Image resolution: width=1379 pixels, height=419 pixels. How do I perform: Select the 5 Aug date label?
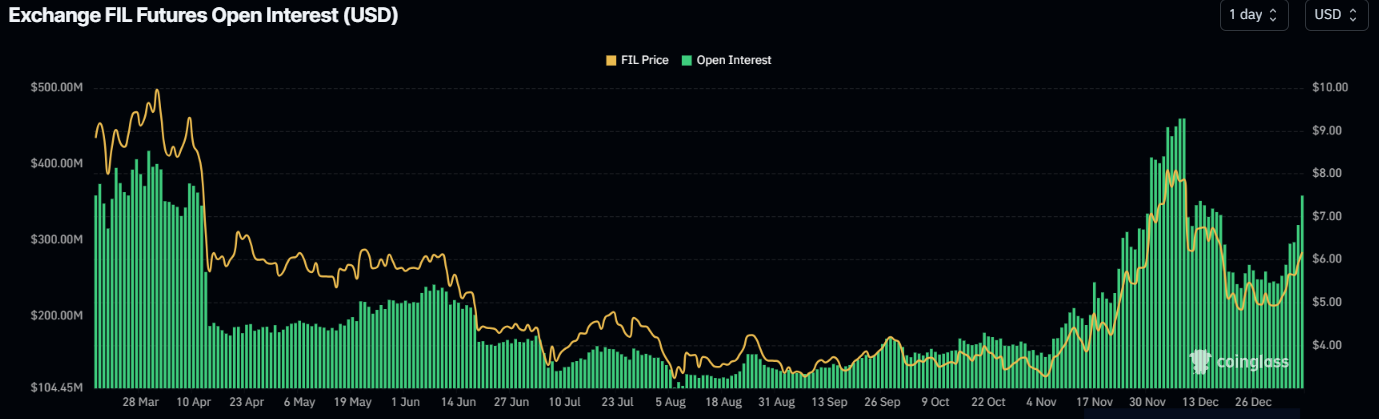(671, 402)
